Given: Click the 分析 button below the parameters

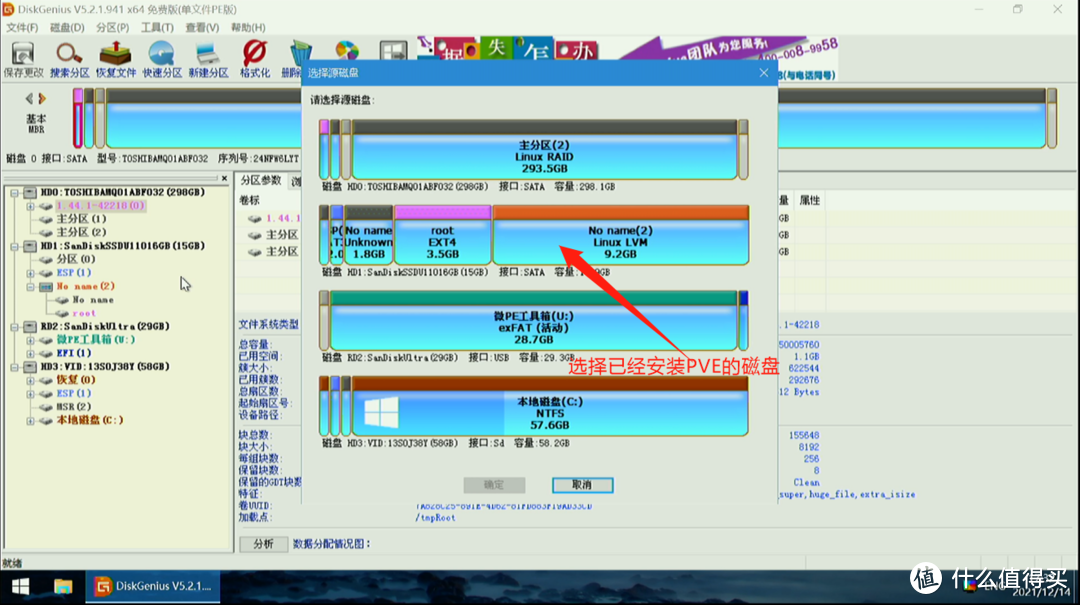Looking at the screenshot, I should pyautogui.click(x=263, y=544).
